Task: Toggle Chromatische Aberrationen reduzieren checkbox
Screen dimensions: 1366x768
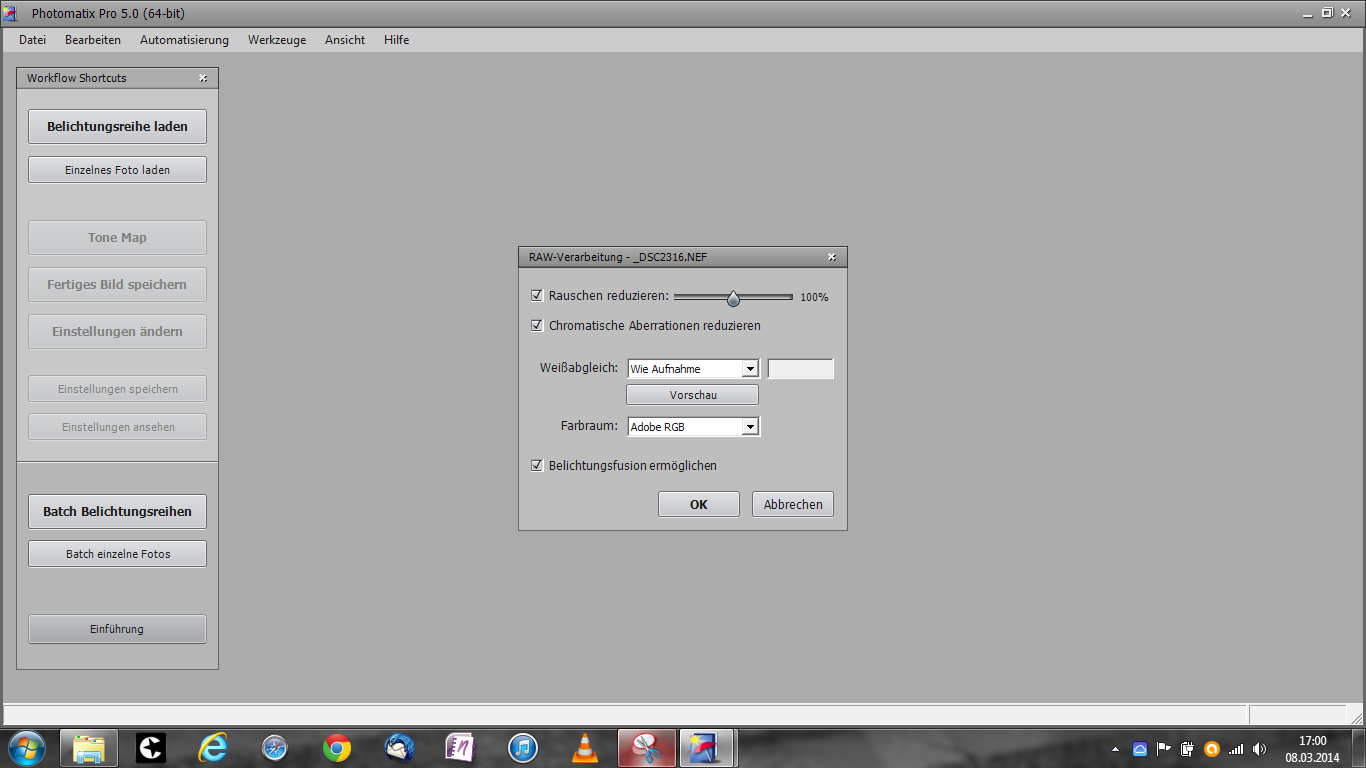Action: 537,325
